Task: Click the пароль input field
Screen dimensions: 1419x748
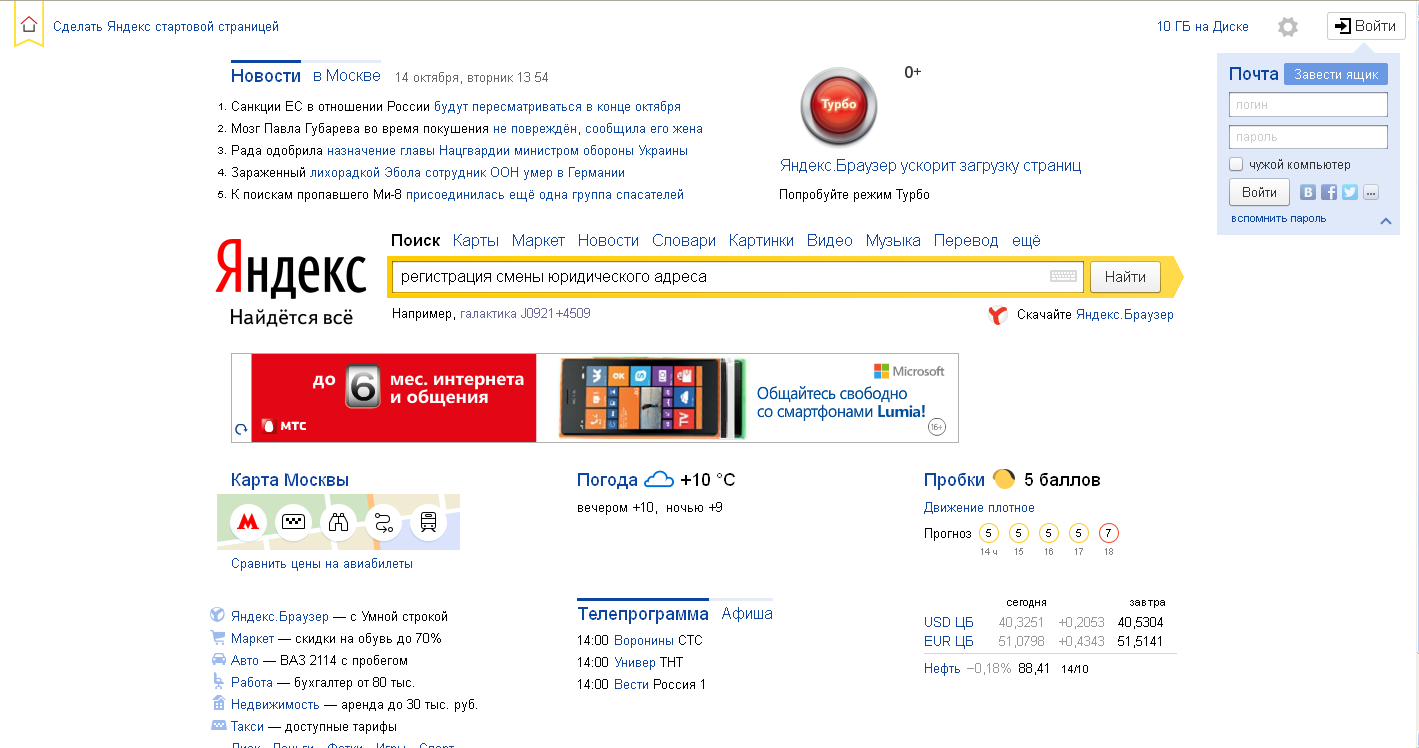Action: coord(1308,137)
